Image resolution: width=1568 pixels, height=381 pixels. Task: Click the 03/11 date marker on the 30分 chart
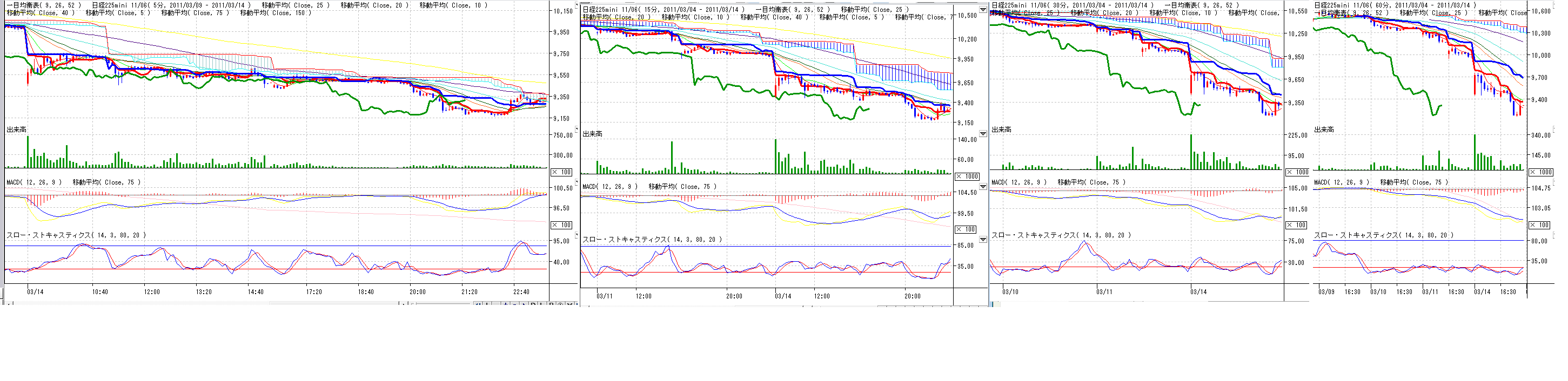[x=1104, y=291]
